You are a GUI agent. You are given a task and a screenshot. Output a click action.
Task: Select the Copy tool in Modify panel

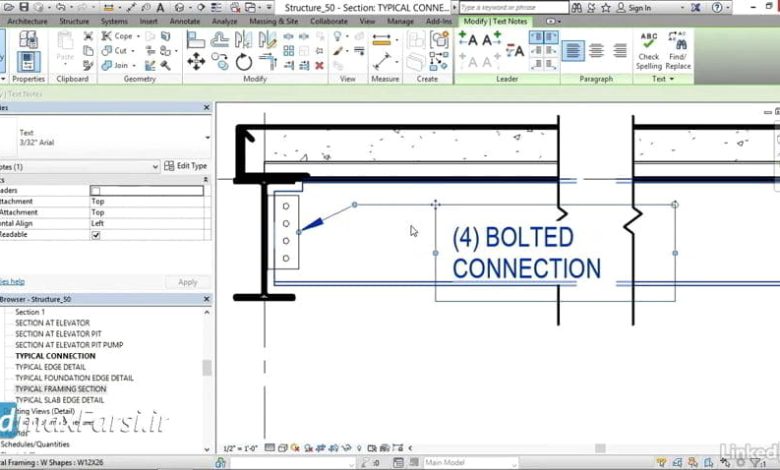[x=220, y=62]
